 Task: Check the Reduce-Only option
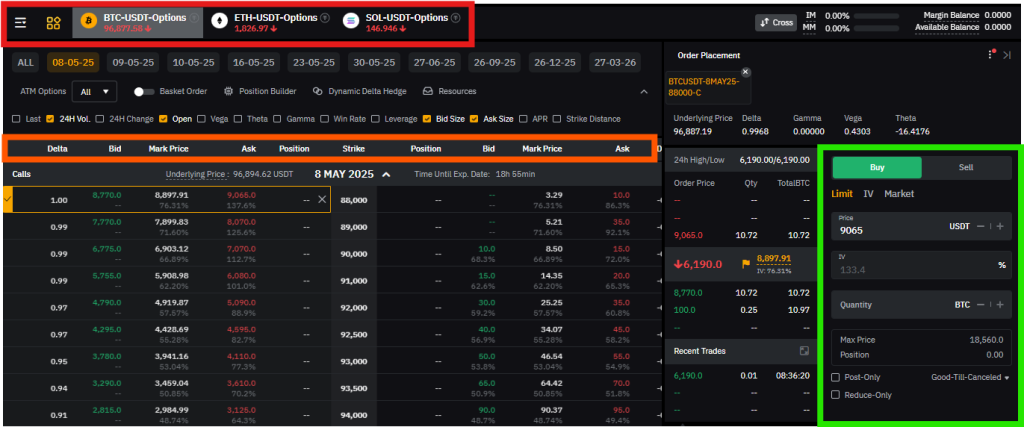point(835,394)
